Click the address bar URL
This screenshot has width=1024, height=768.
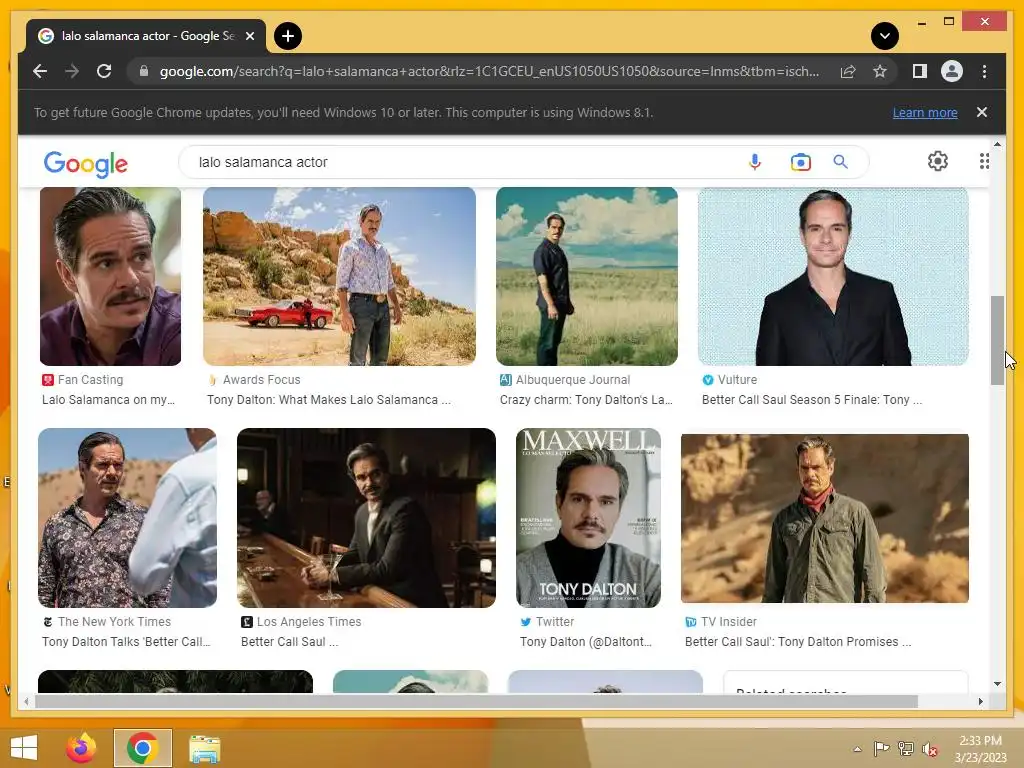coord(489,71)
